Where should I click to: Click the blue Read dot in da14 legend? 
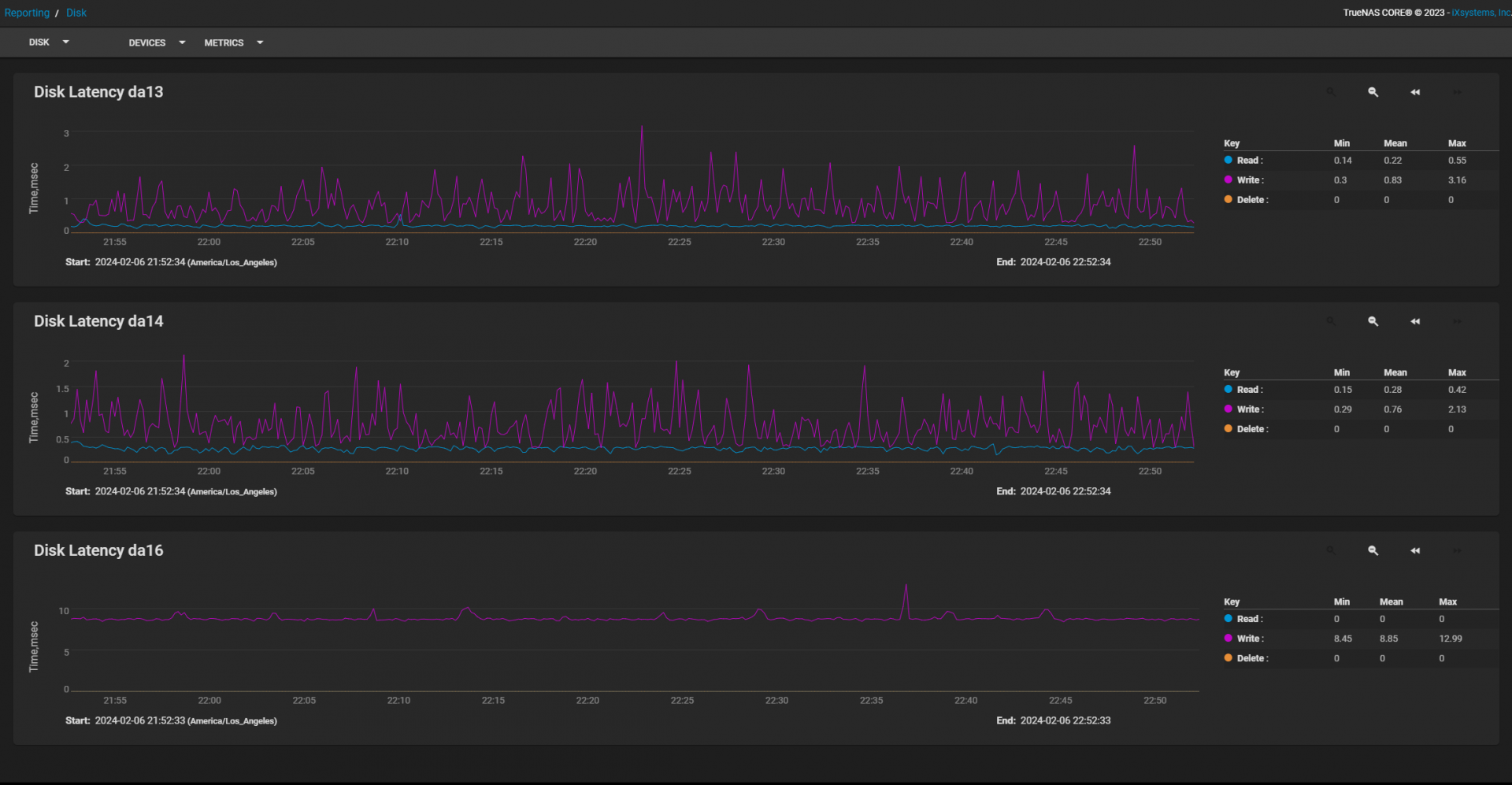[x=1228, y=389]
